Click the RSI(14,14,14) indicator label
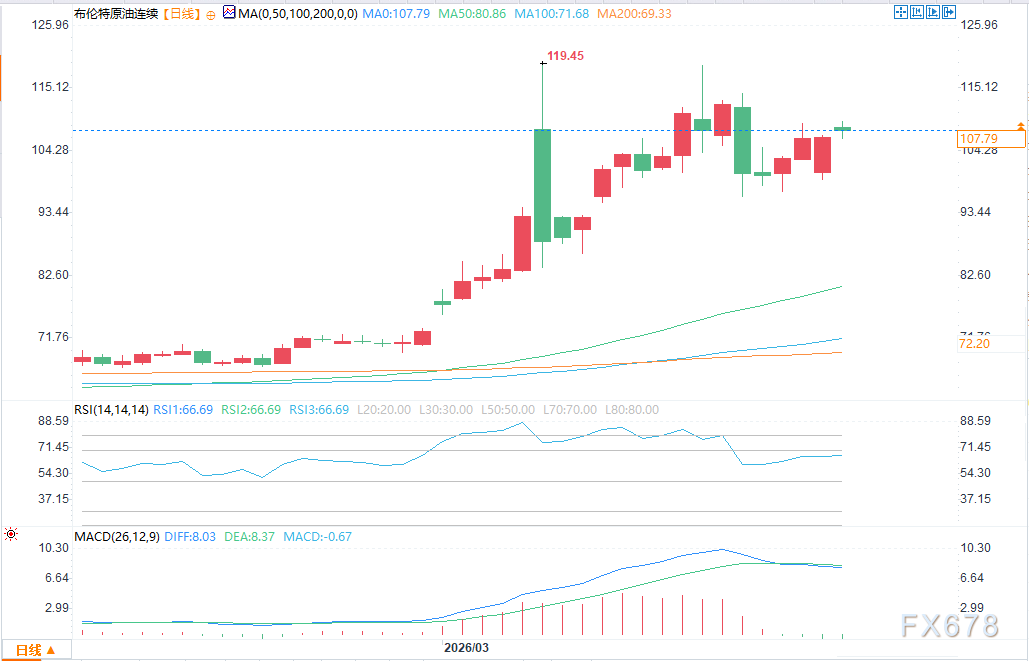 [x=111, y=410]
